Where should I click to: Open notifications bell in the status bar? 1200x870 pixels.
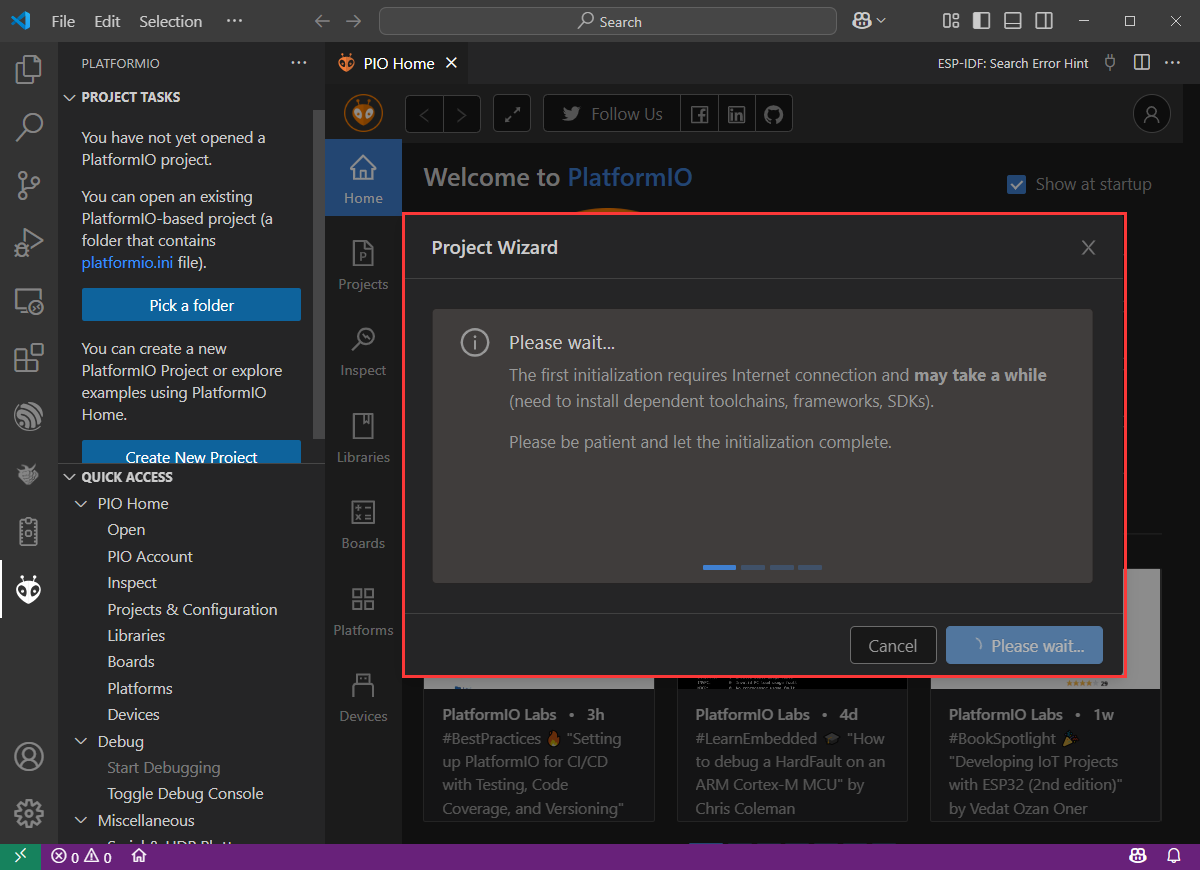[x=1174, y=857]
